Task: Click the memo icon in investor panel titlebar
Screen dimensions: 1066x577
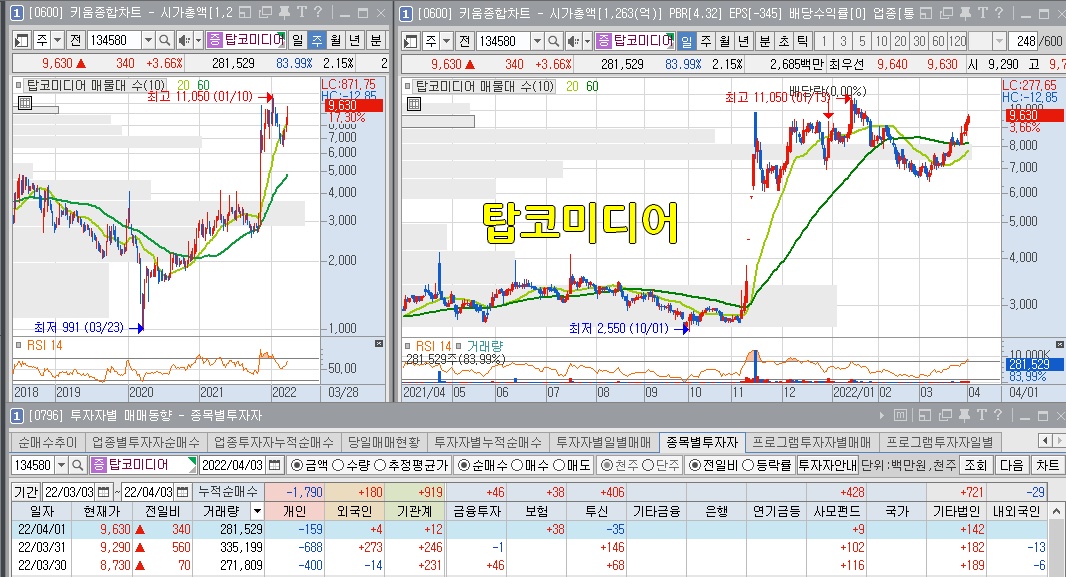Action: pos(900,415)
